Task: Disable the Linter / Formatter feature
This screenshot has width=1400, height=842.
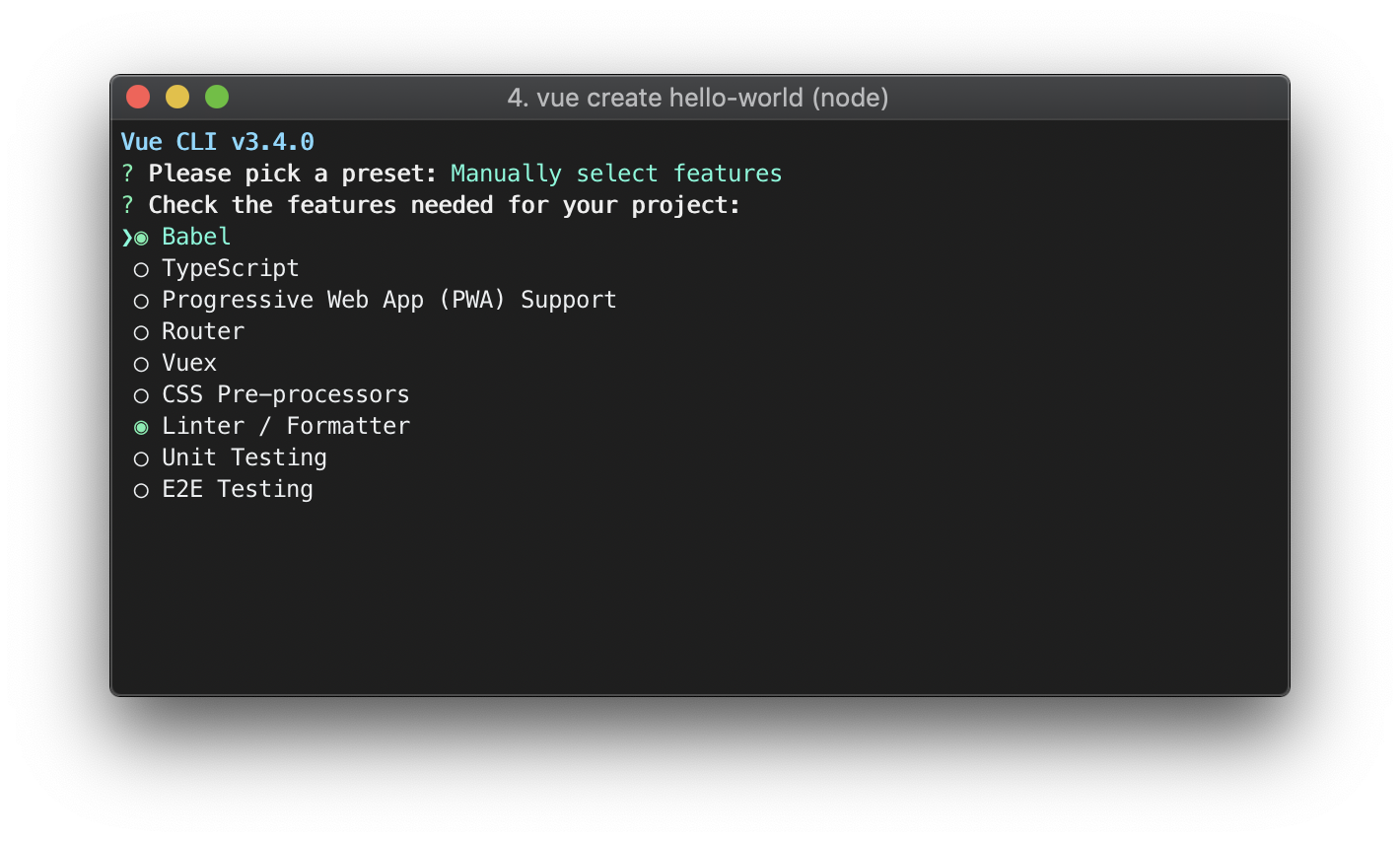Action: [140, 426]
